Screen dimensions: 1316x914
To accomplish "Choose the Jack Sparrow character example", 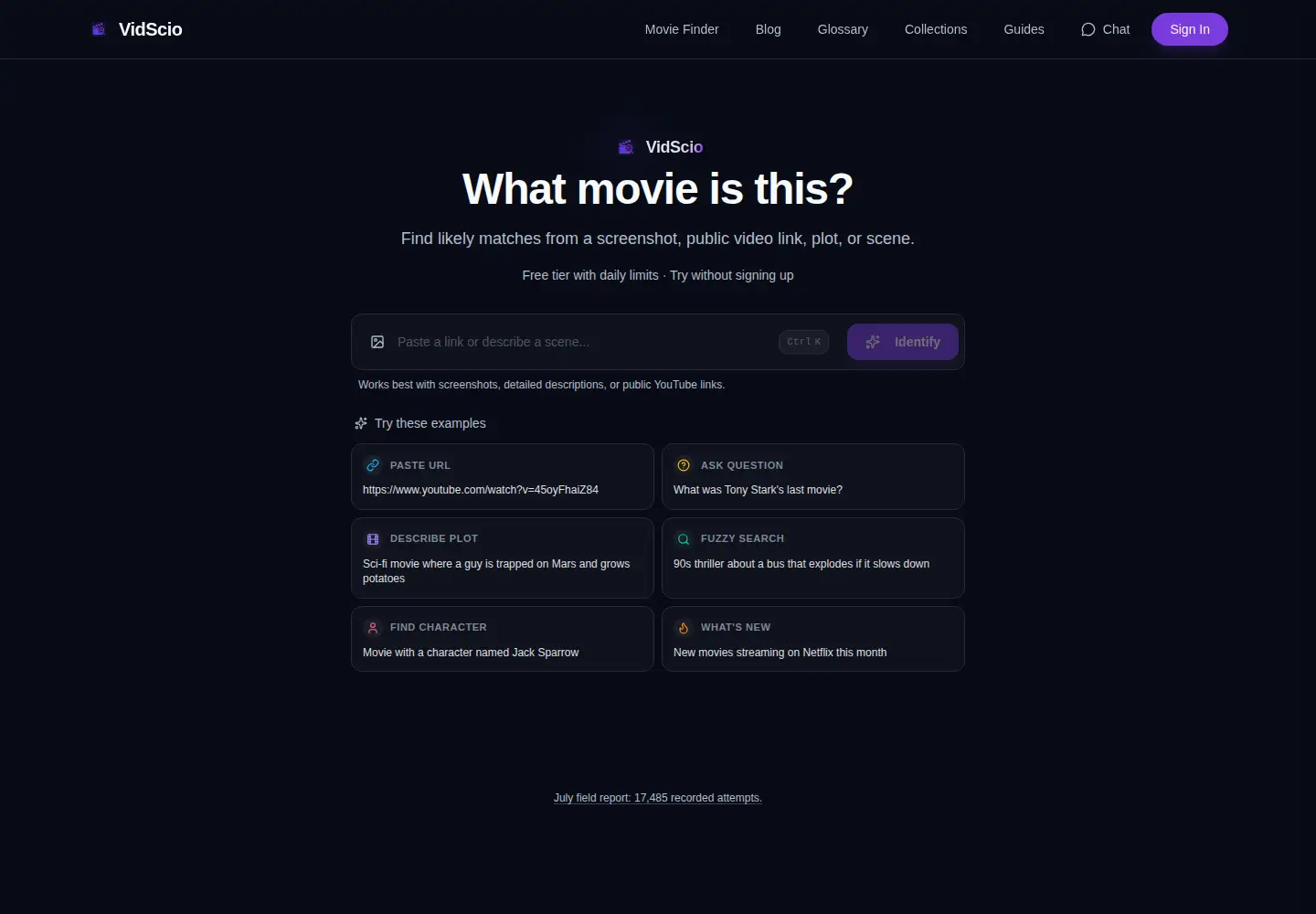I will [x=503, y=639].
